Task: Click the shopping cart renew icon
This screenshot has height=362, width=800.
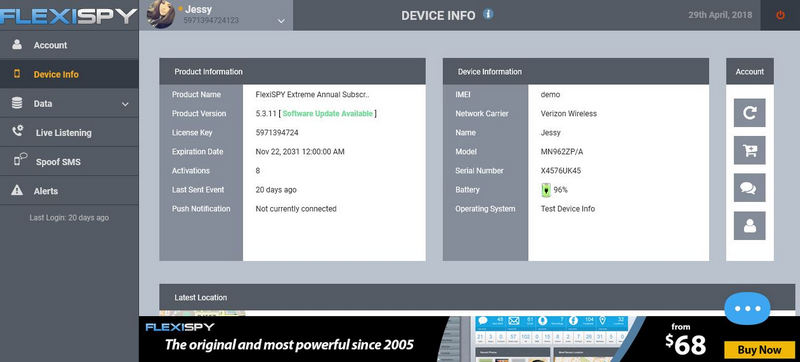Action: pyautogui.click(x=749, y=150)
